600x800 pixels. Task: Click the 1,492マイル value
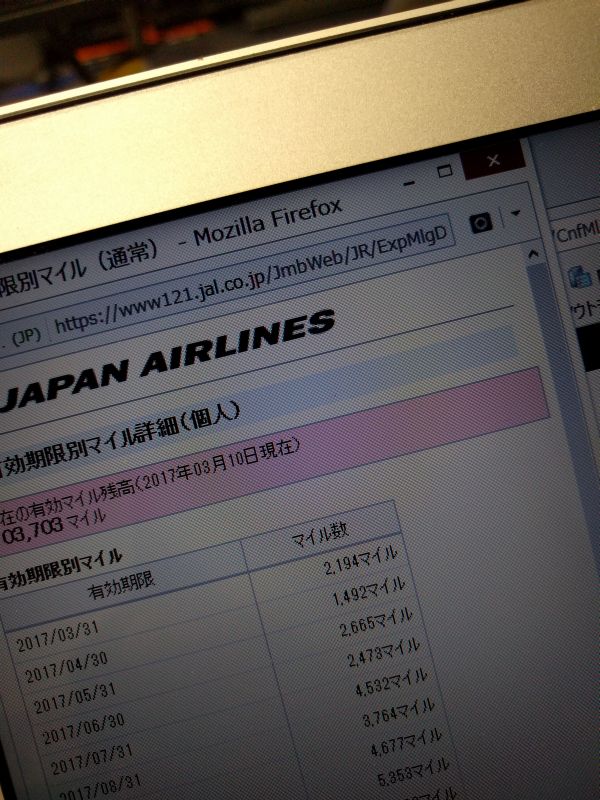(x=368, y=590)
